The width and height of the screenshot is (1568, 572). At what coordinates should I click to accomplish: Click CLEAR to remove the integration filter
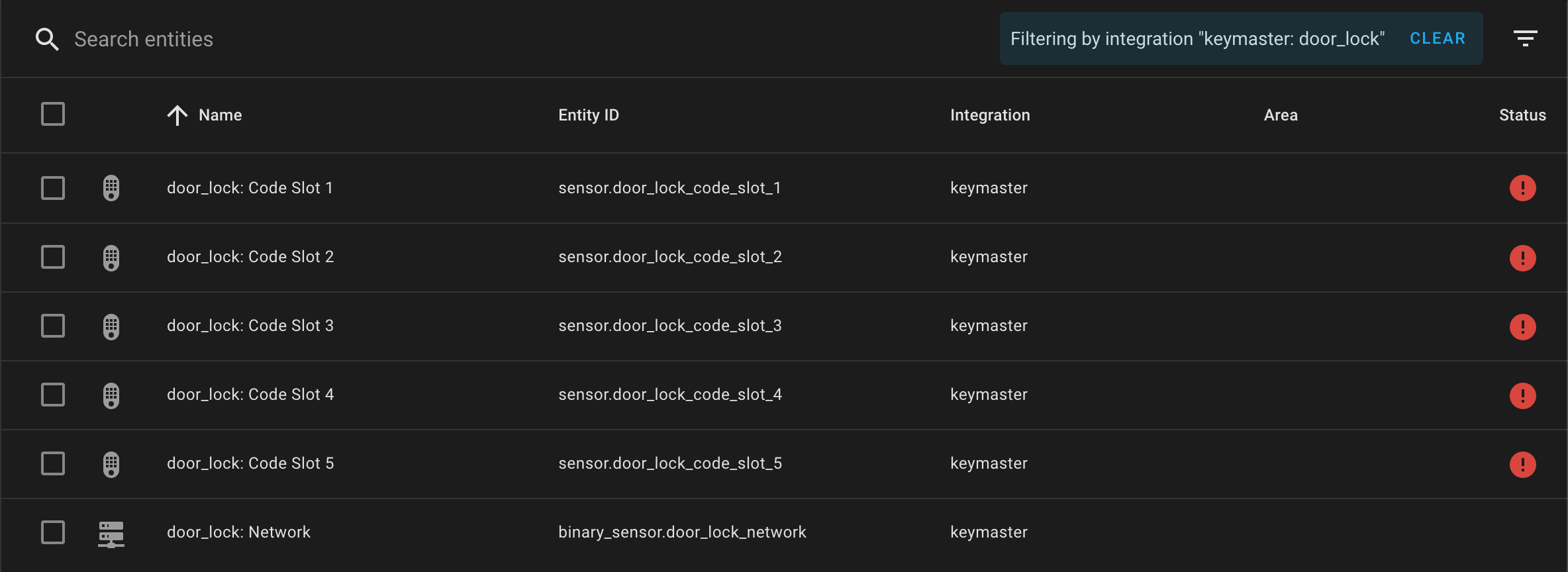1437,38
